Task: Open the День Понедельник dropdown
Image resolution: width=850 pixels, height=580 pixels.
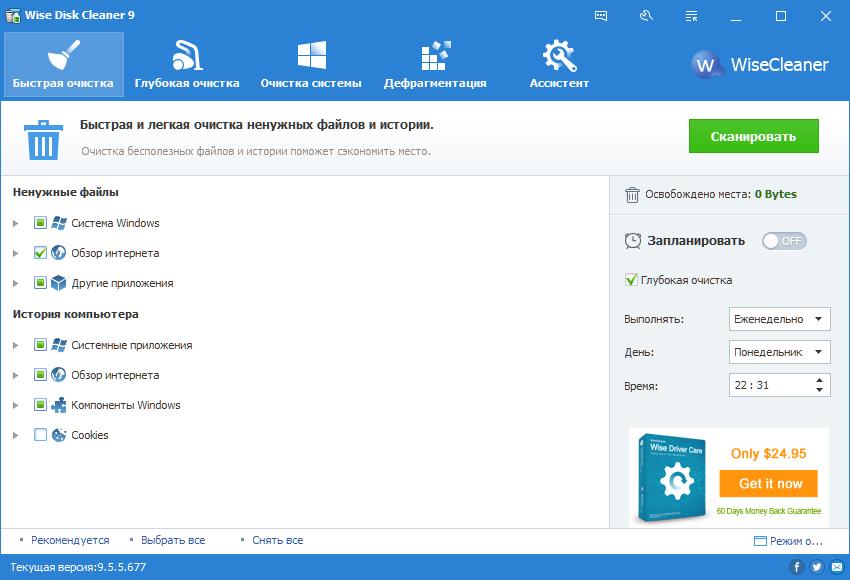Action: pos(780,352)
